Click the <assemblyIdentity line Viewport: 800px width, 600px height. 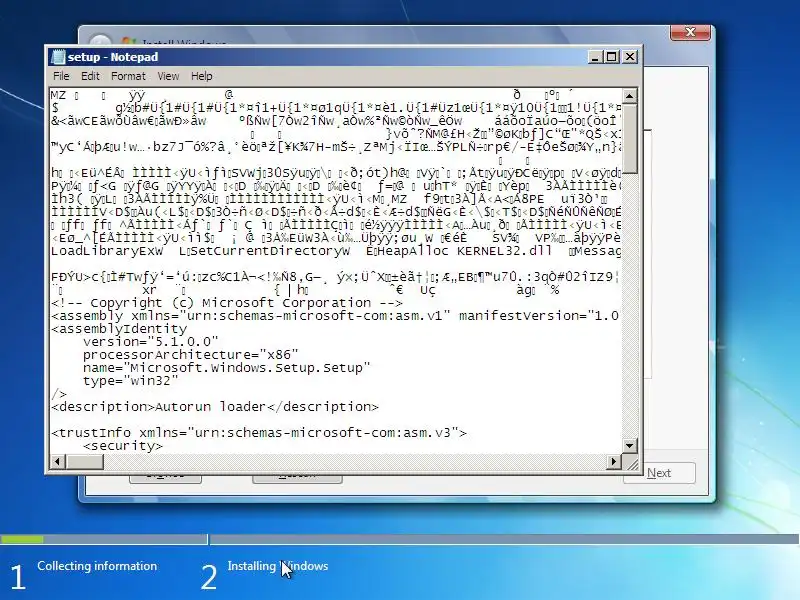(119, 329)
